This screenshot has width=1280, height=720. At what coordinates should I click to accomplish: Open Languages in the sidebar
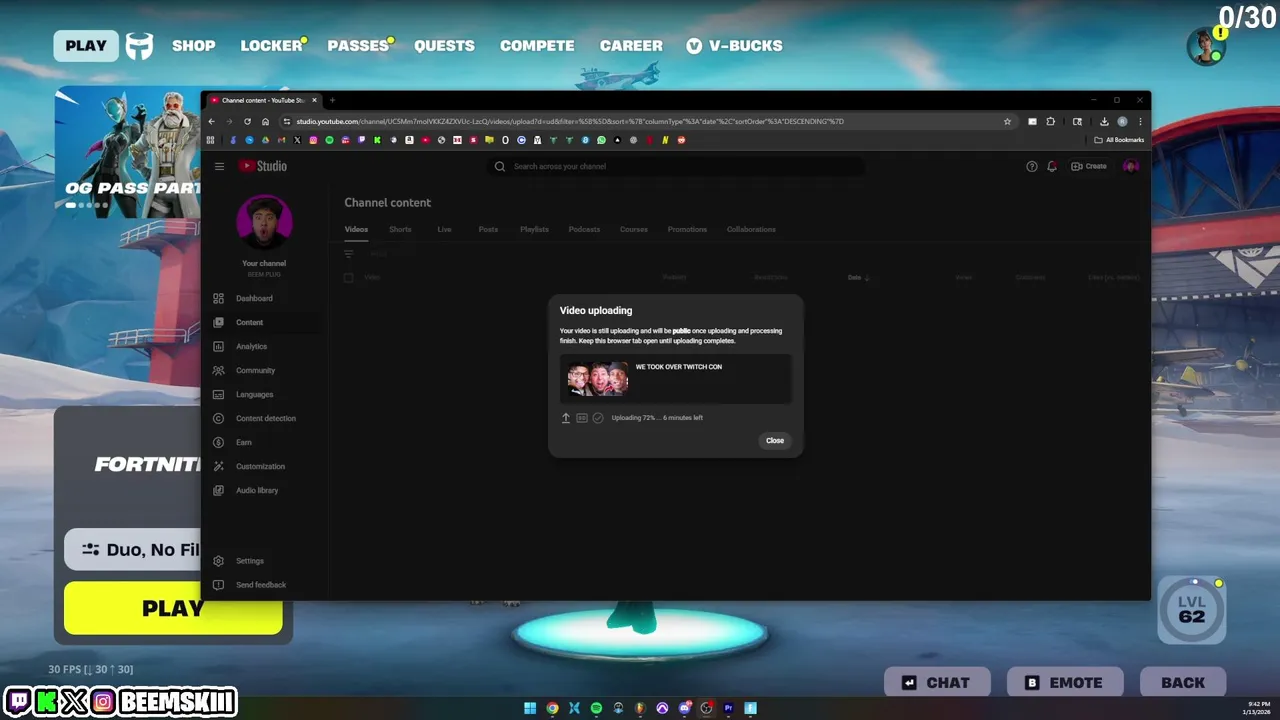[x=254, y=394]
